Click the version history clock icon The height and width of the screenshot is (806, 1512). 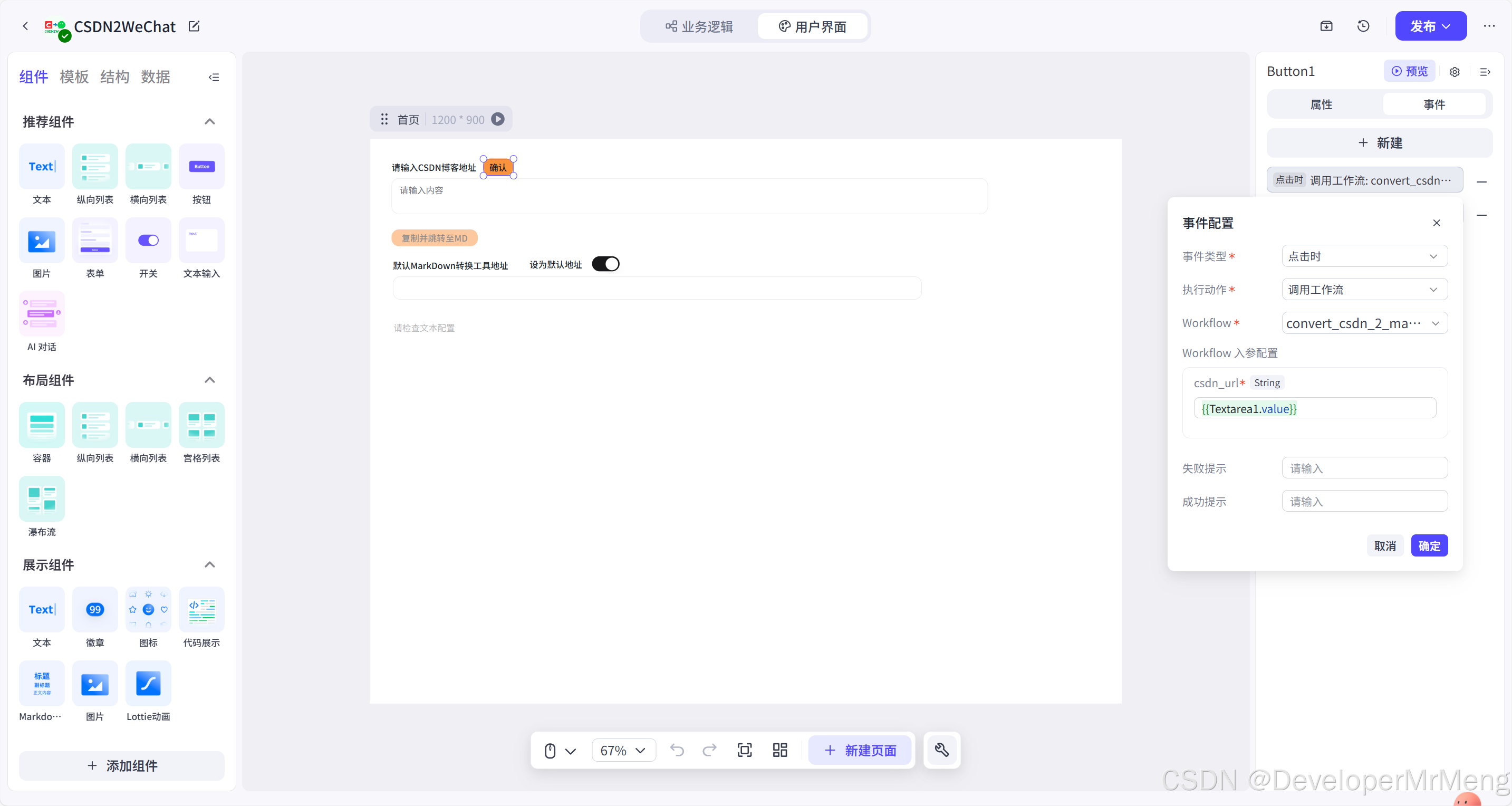pyautogui.click(x=1363, y=26)
